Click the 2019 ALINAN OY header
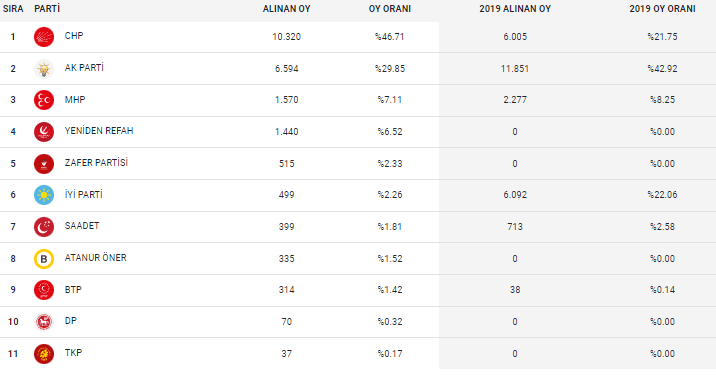This screenshot has width=716, height=380. pos(515,9)
